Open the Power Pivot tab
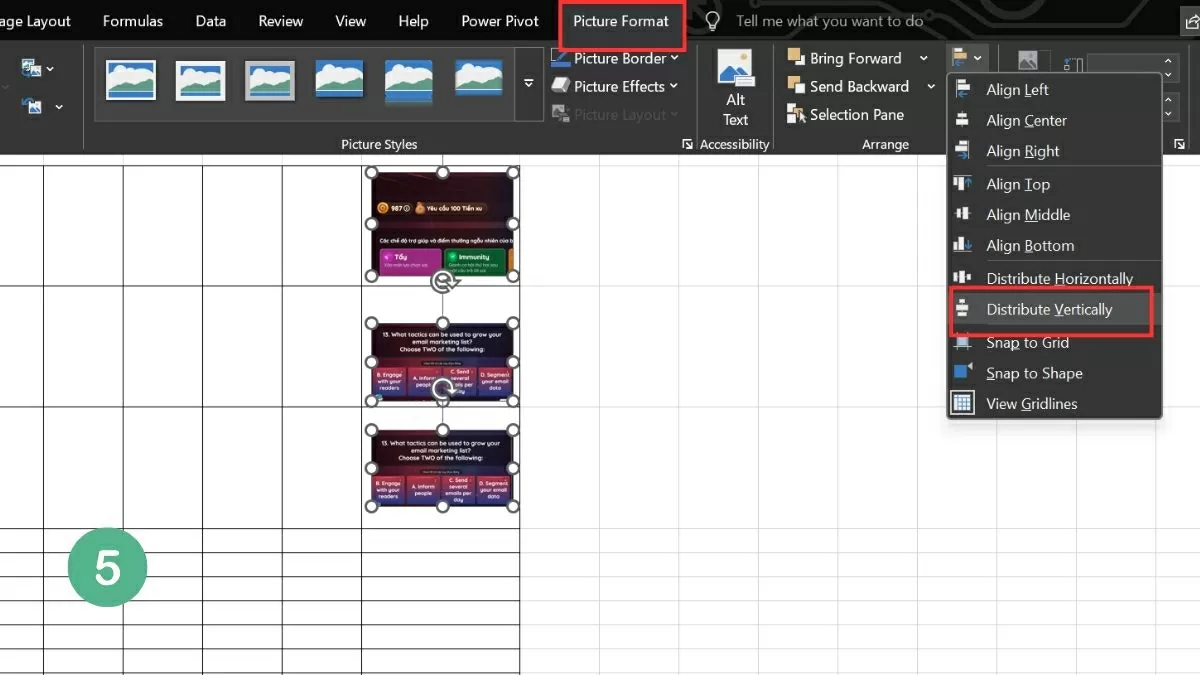 coord(500,21)
